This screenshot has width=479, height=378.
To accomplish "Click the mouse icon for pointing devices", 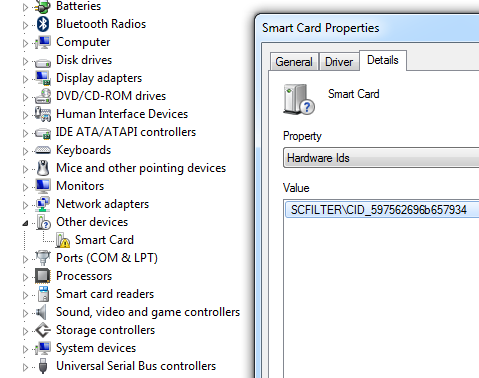I will [43, 168].
